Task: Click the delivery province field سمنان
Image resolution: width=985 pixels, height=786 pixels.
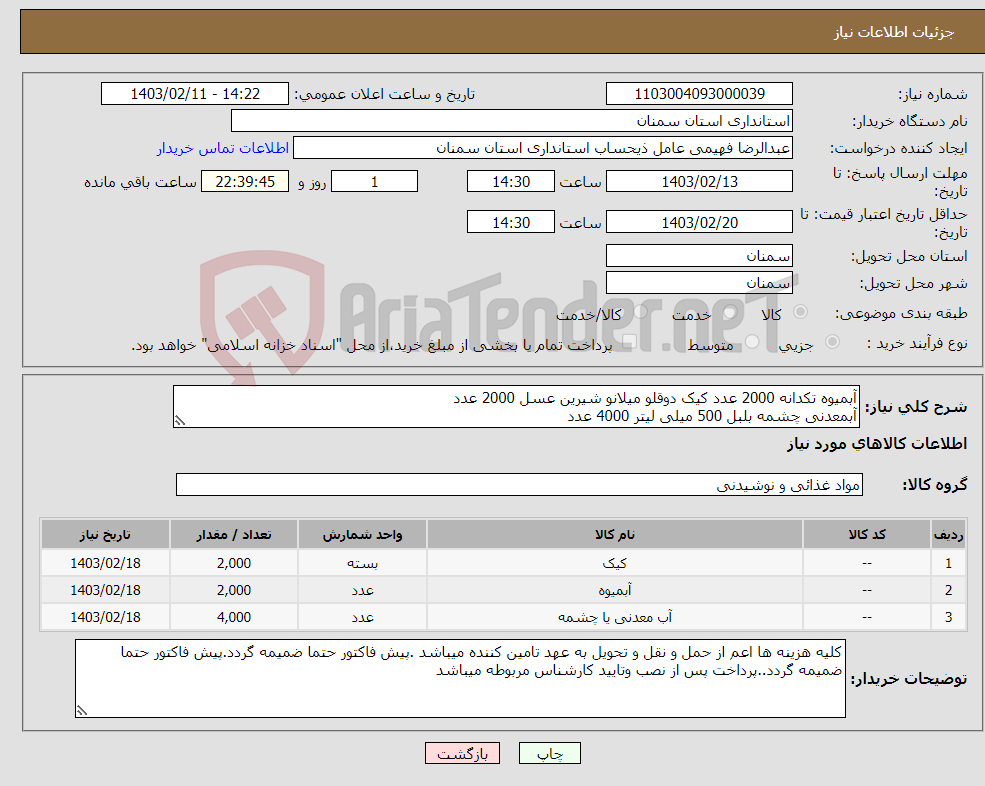Action: pos(699,256)
